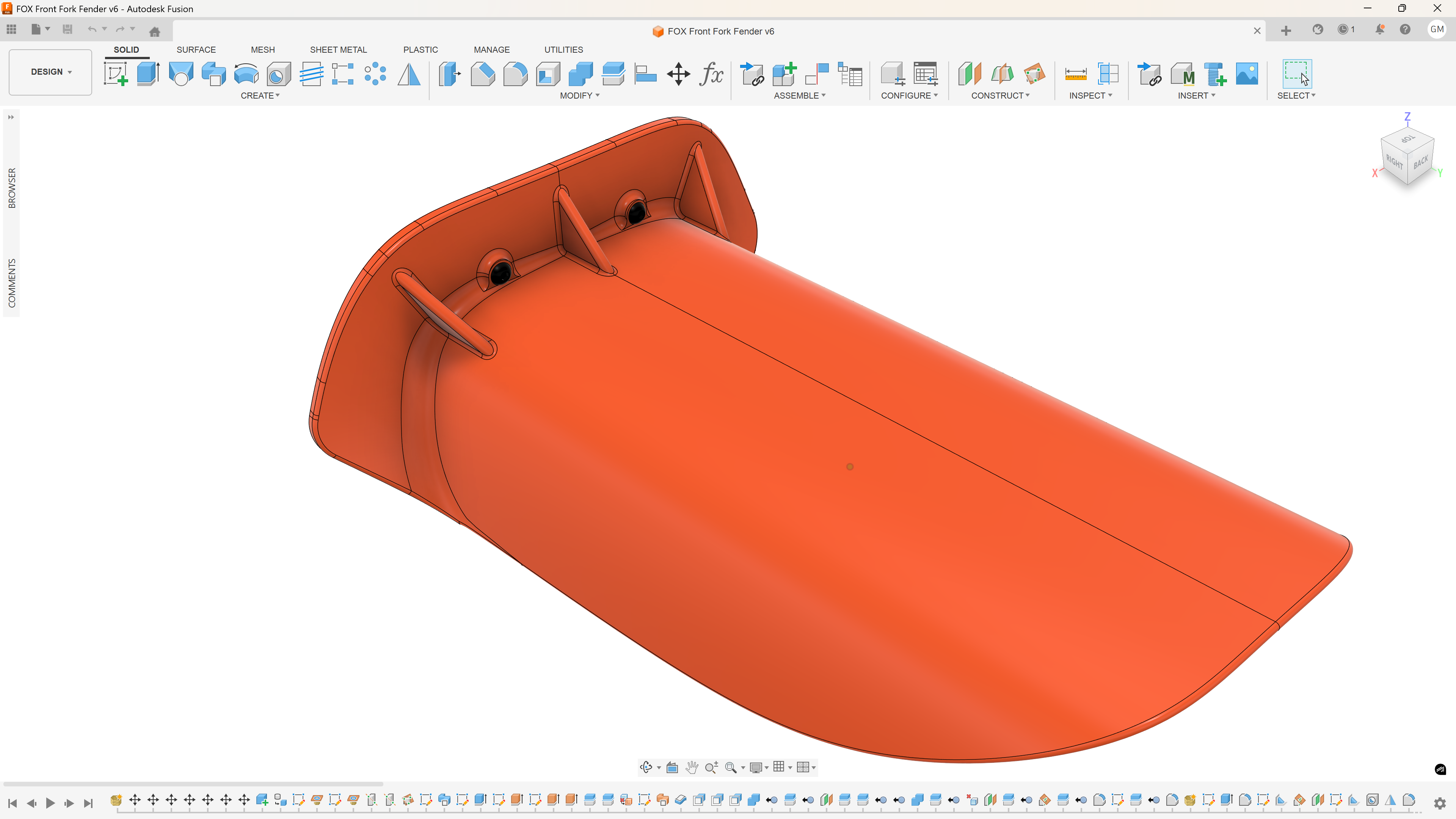Play the timeline animation
Image resolution: width=1456 pixels, height=819 pixels.
click(x=50, y=803)
